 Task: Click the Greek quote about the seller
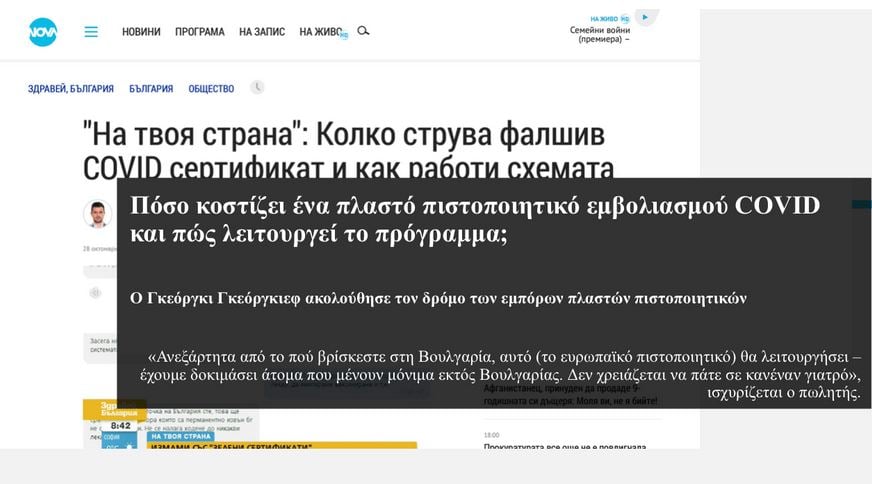(500, 374)
